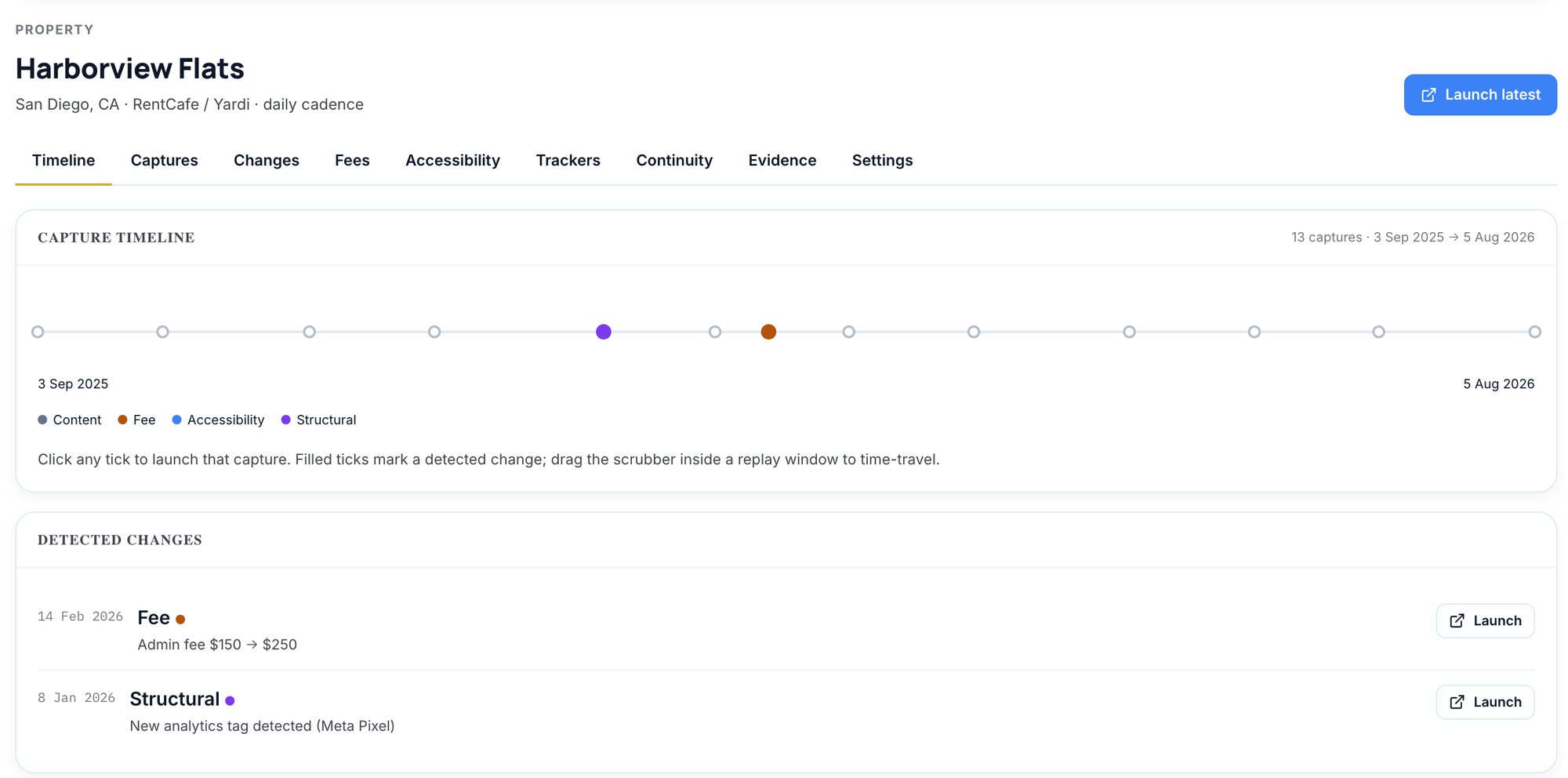This screenshot has height=778, width=1568.
Task: Click the orange fee timeline tick
Action: click(x=768, y=332)
